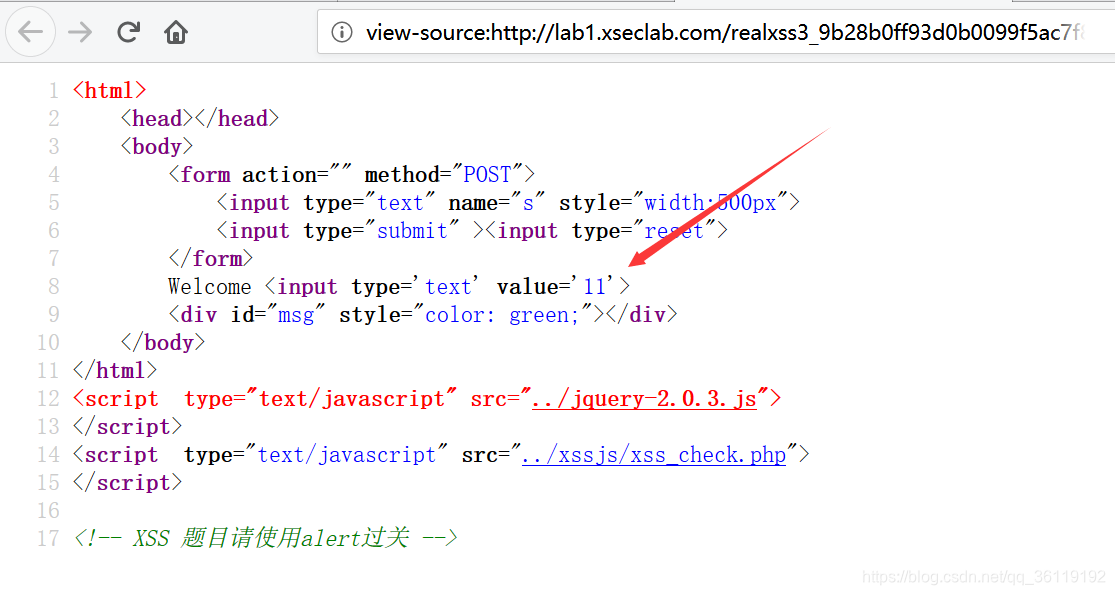Image resolution: width=1115 pixels, height=595 pixels.
Task: Go forward to the next page
Action: click(x=80, y=32)
